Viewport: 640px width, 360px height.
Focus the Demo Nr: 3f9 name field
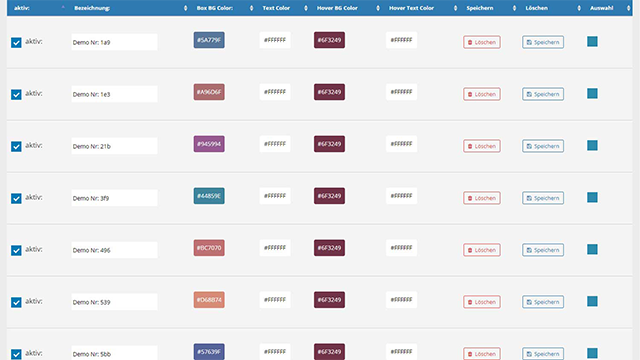[114, 198]
